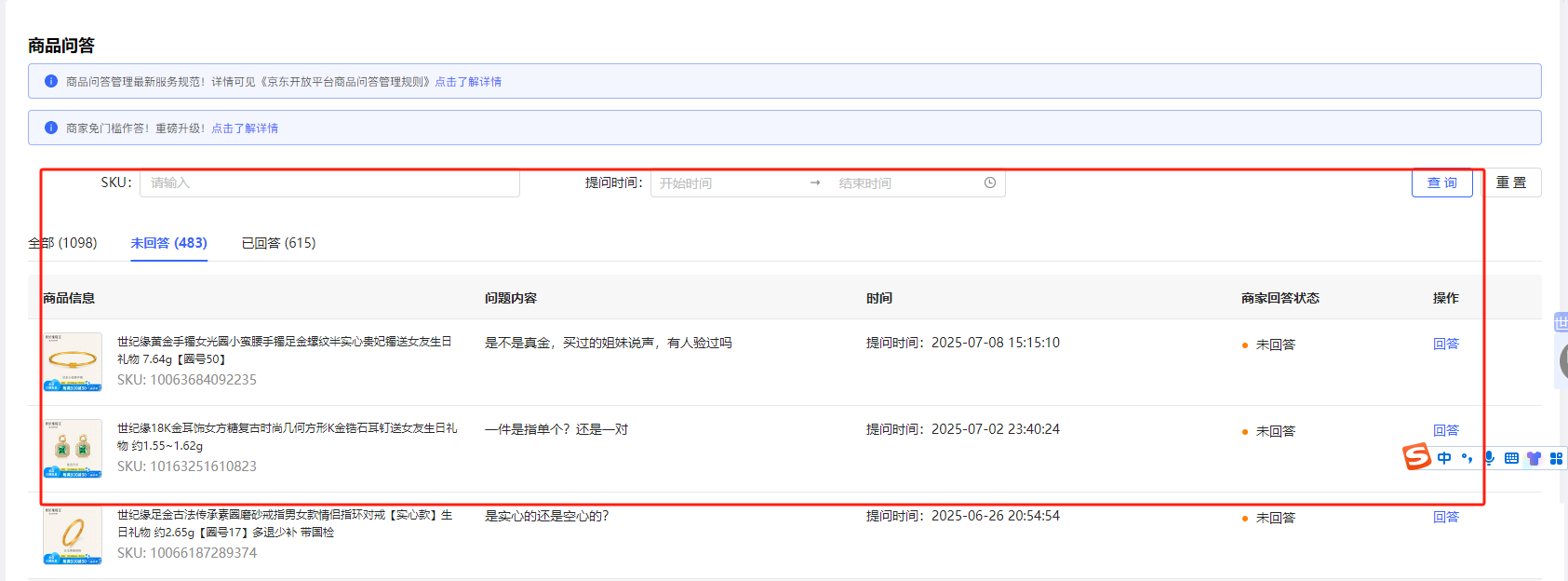
Task: Open the 18K gold earrings product thumbnail
Action: [73, 448]
